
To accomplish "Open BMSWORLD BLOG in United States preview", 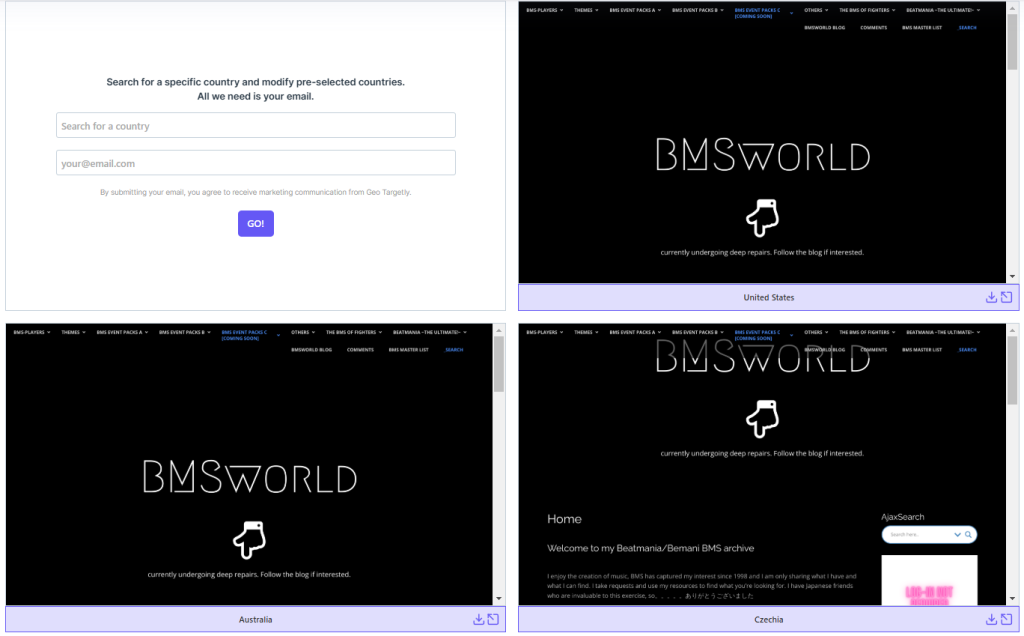I will [824, 28].
